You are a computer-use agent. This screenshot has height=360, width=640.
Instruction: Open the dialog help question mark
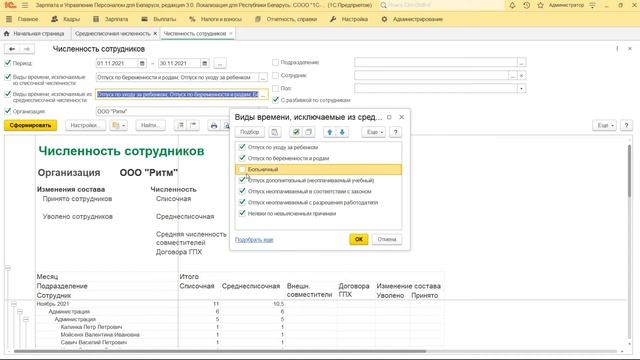(x=396, y=132)
